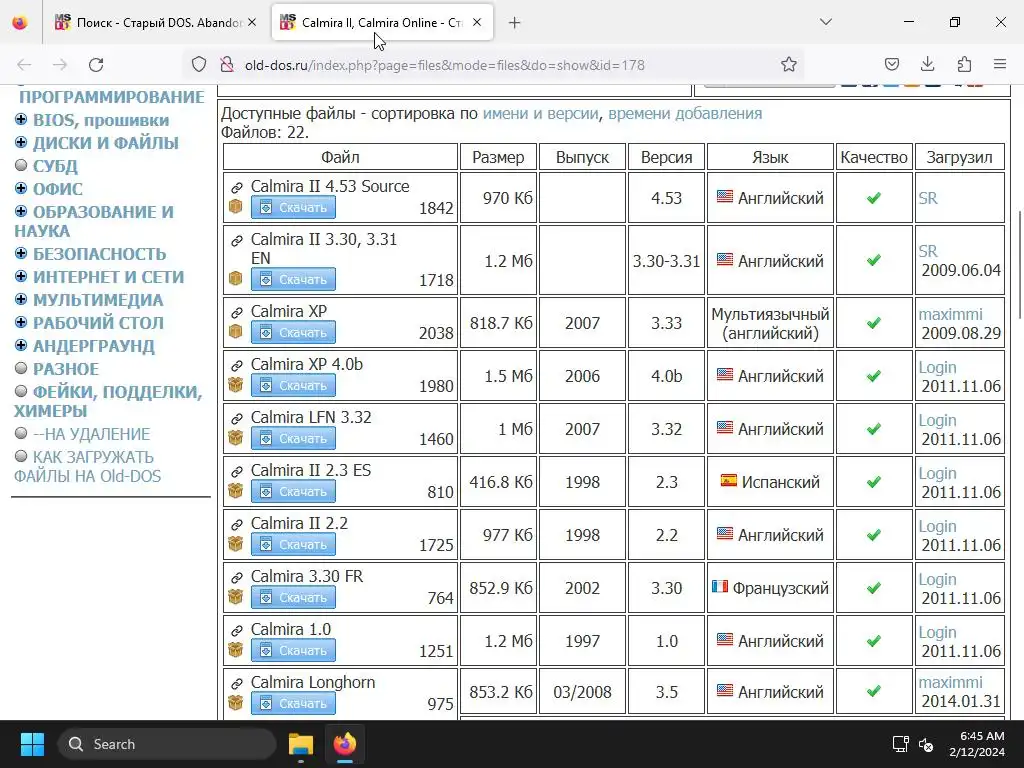Open the Firefox hamburger menu
Image resolution: width=1024 pixels, height=768 pixels.
pyautogui.click(x=1000, y=64)
